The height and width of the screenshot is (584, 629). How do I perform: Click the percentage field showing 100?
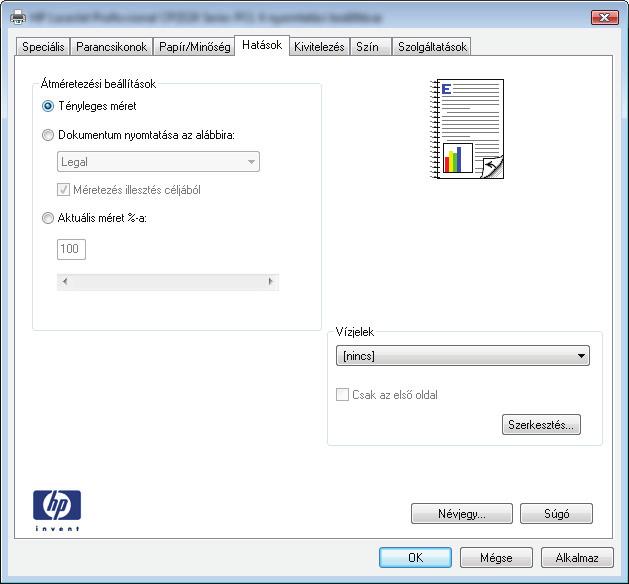[x=71, y=249]
